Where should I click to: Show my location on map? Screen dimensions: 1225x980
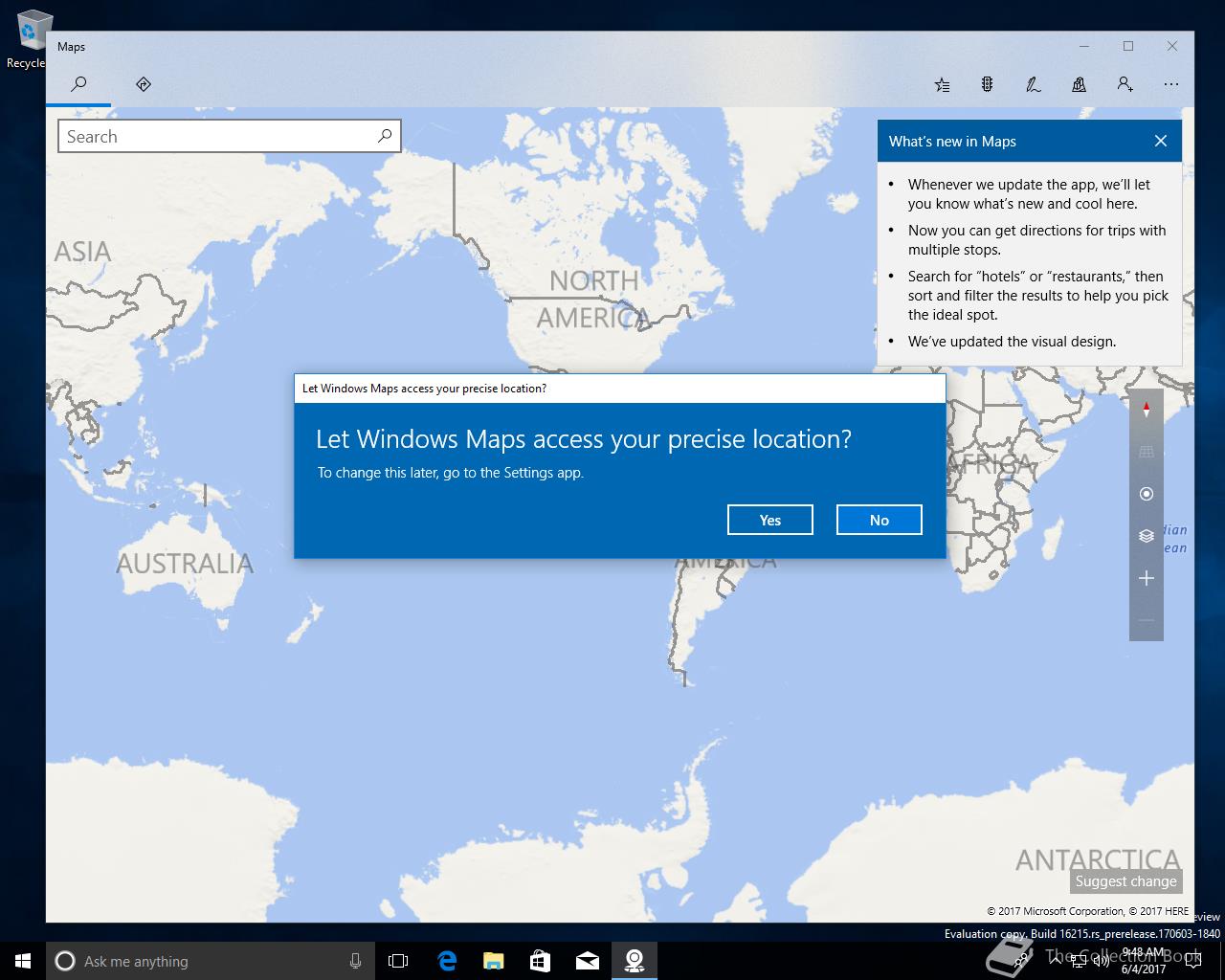tap(1147, 494)
